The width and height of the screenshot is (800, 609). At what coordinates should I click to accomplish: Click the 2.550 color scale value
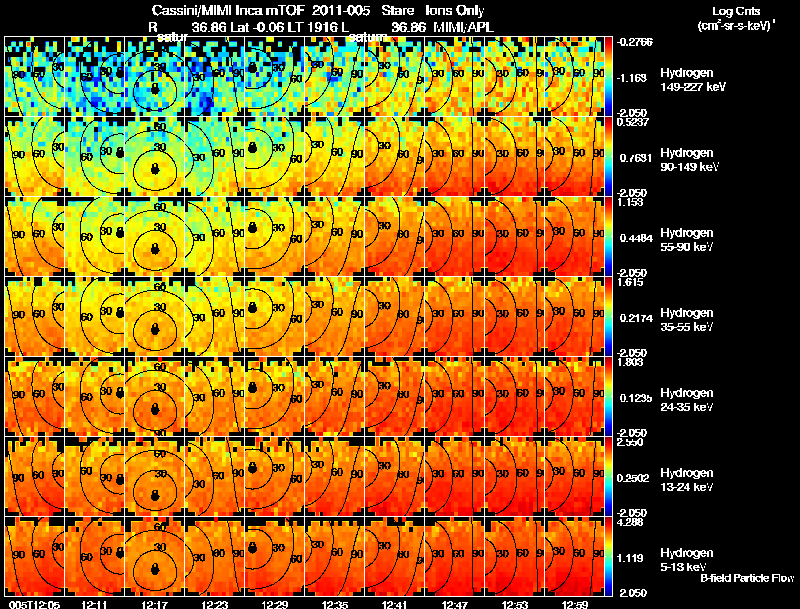click(x=630, y=442)
